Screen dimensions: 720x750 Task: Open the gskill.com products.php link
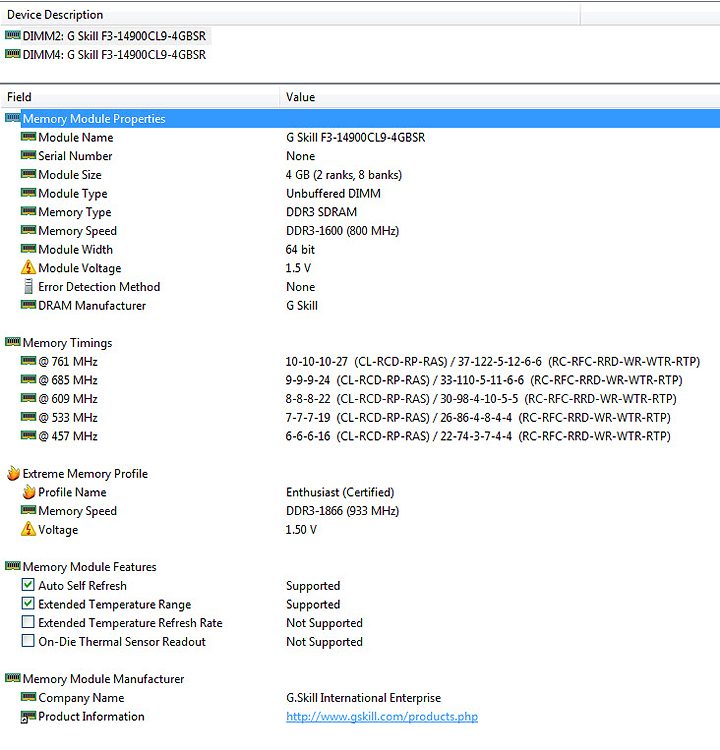pos(382,717)
